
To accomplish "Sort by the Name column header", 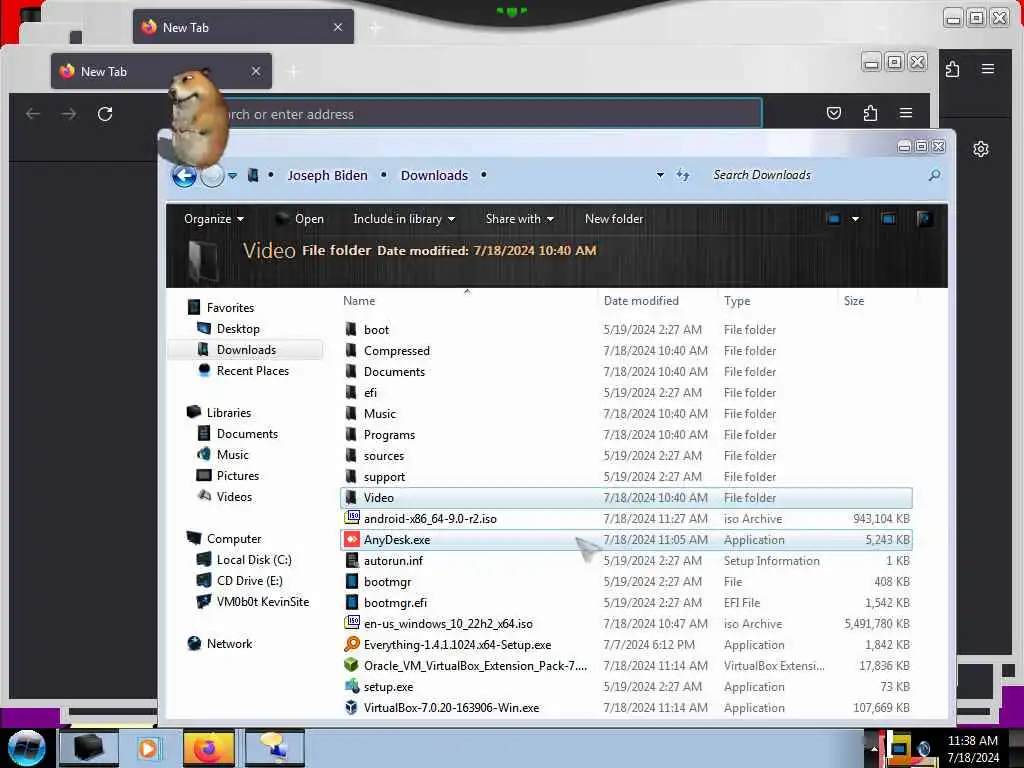I will (359, 301).
